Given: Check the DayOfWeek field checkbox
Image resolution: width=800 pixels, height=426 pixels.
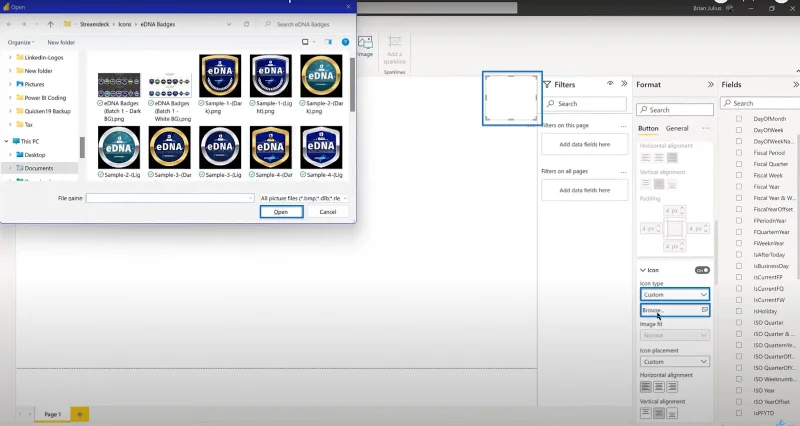Looking at the screenshot, I should (739, 130).
